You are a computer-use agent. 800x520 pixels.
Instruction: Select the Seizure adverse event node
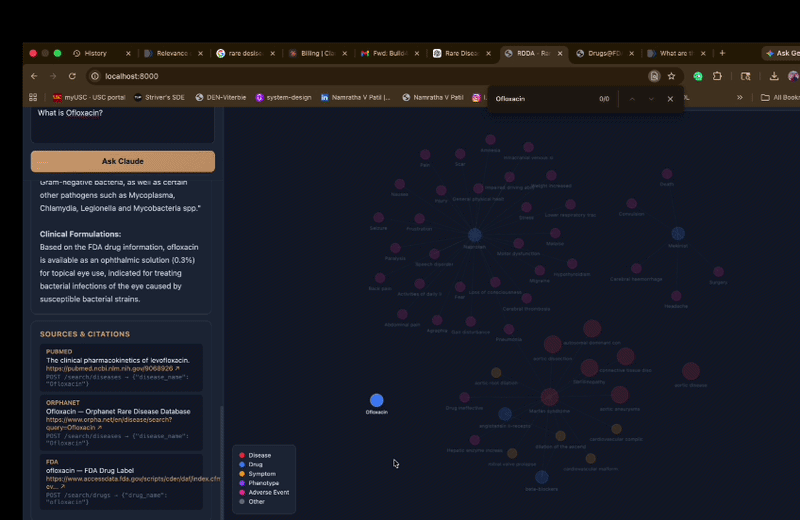pos(379,218)
